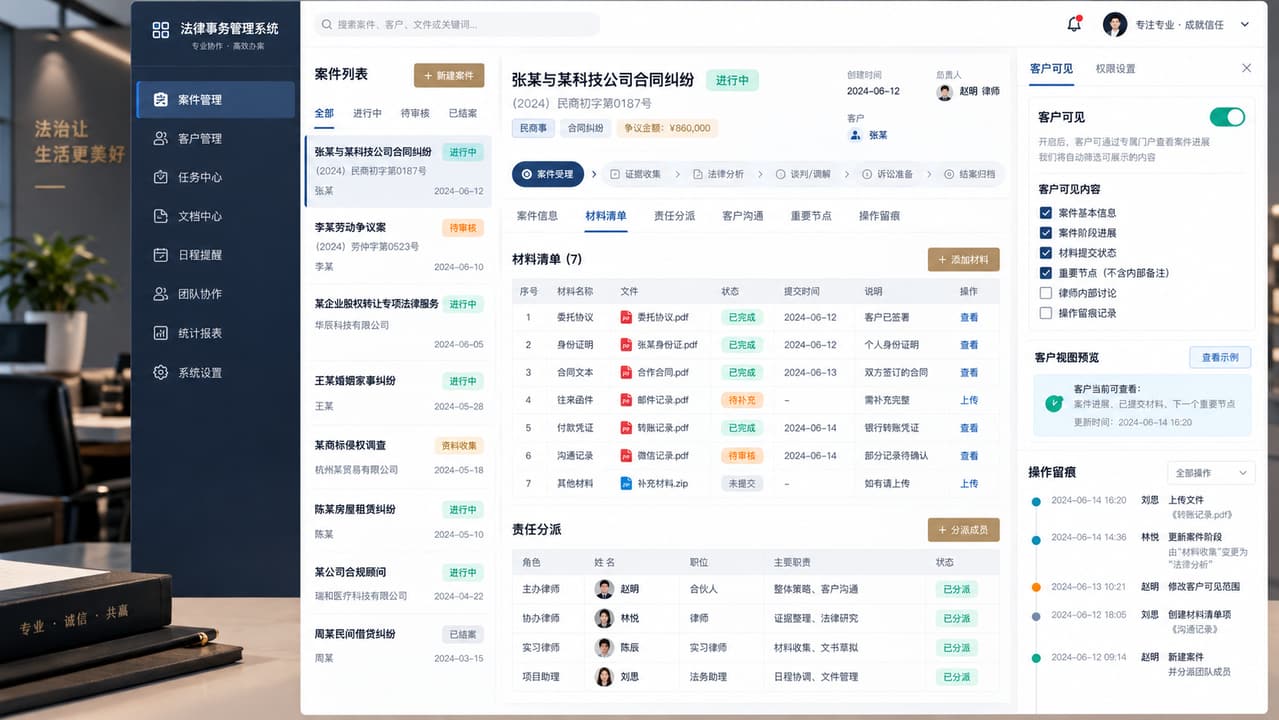Click 刘思 avatar in 责任分派 table

[x=604, y=676]
